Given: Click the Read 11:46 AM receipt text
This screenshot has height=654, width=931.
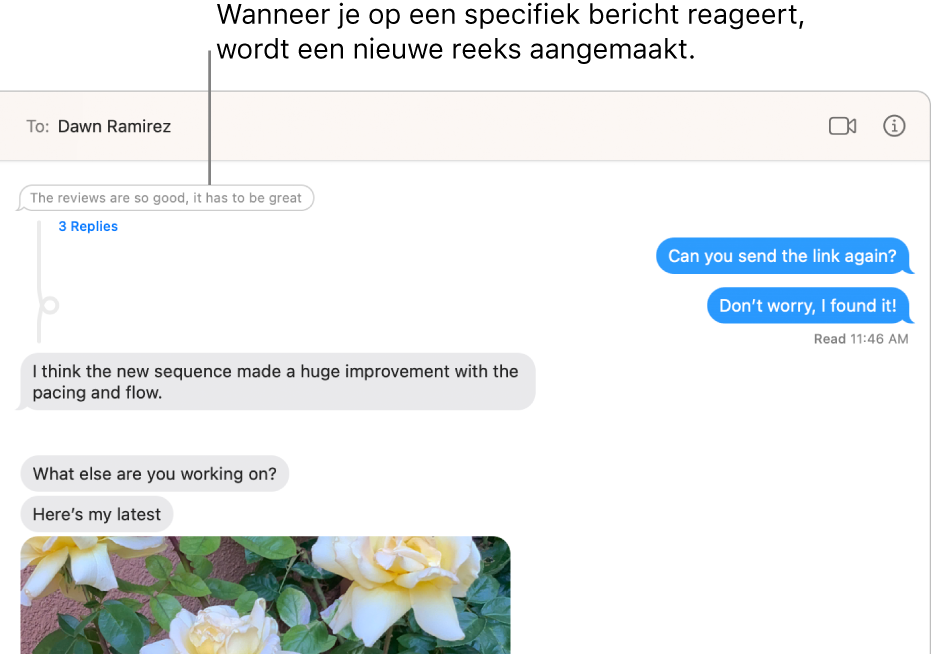Looking at the screenshot, I should (x=860, y=339).
